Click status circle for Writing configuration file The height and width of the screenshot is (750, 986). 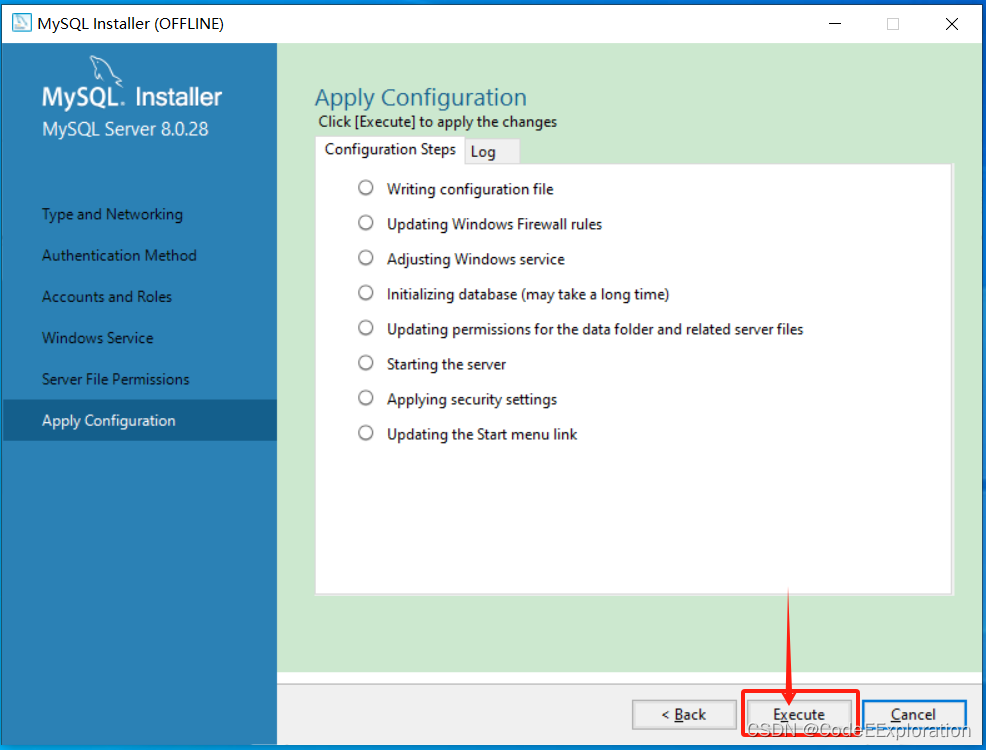[x=365, y=188]
